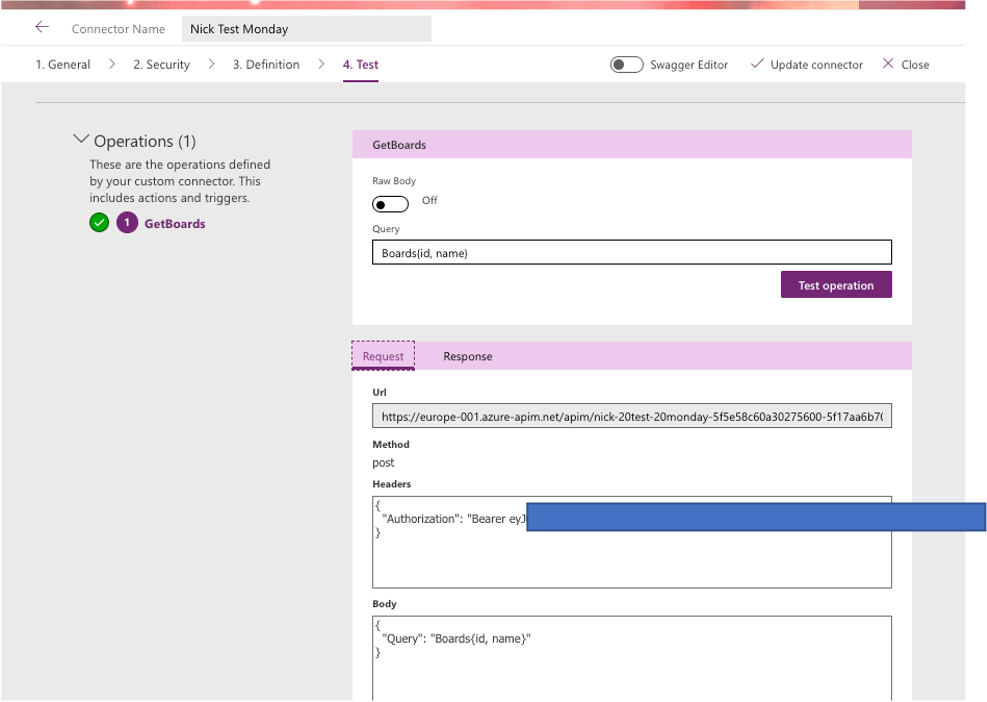987x702 pixels.
Task: Go to the 1. General step
Action: [x=63, y=64]
